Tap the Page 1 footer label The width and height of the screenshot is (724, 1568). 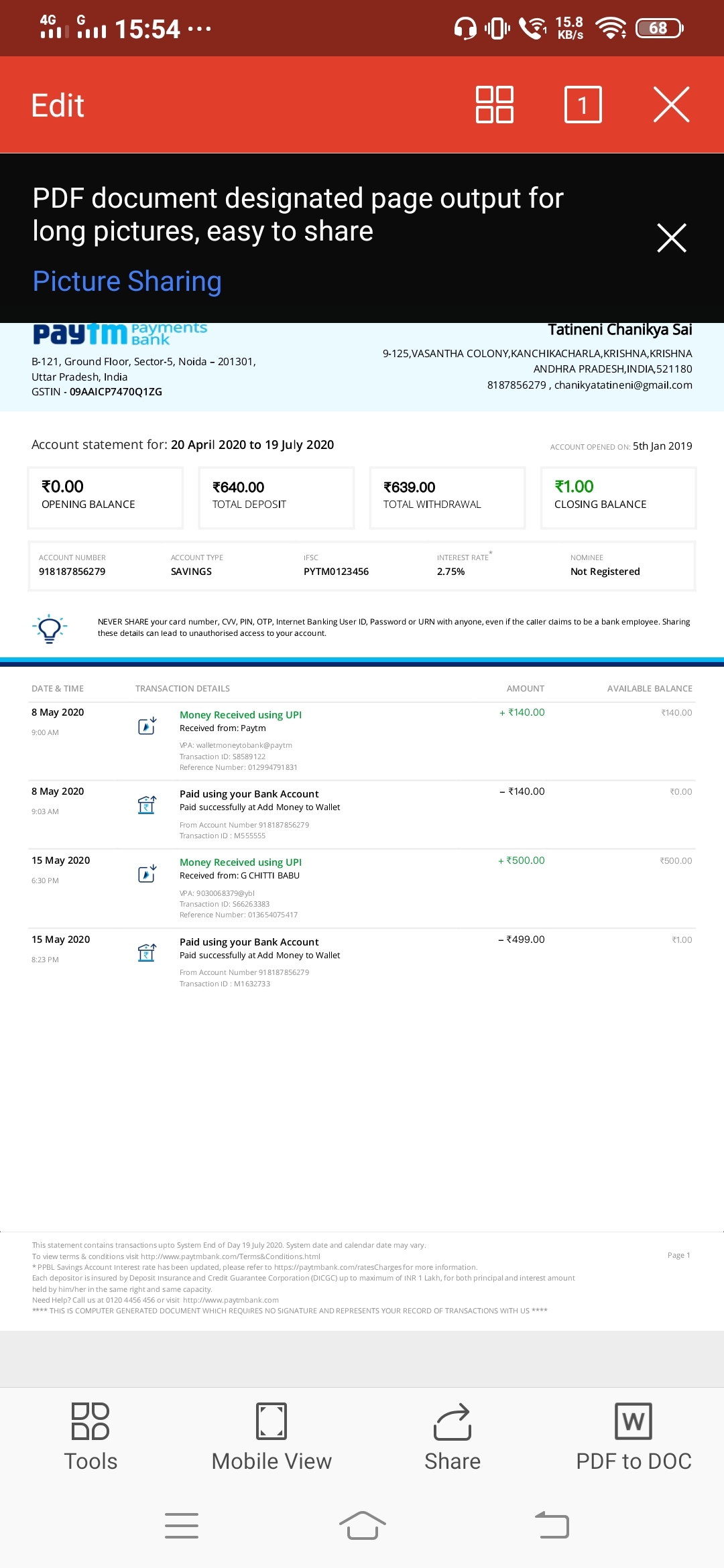678,1255
